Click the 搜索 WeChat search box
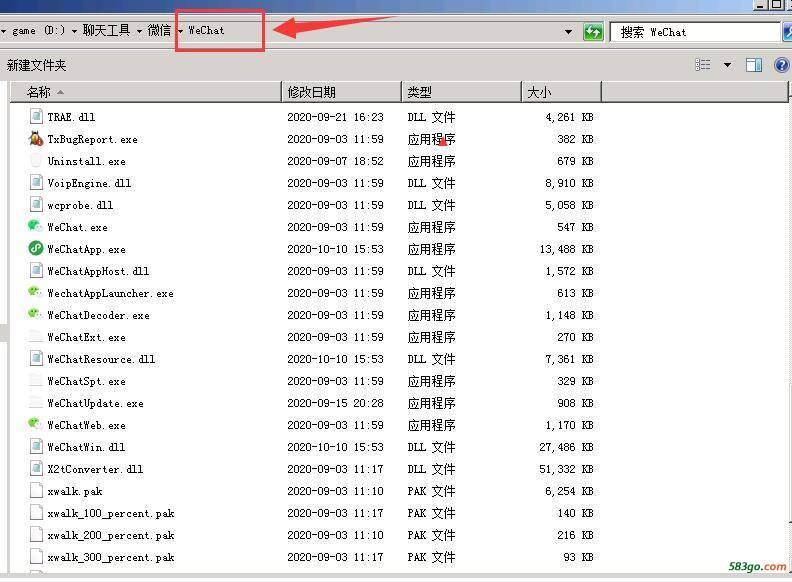This screenshot has height=582, width=792. [x=695, y=32]
